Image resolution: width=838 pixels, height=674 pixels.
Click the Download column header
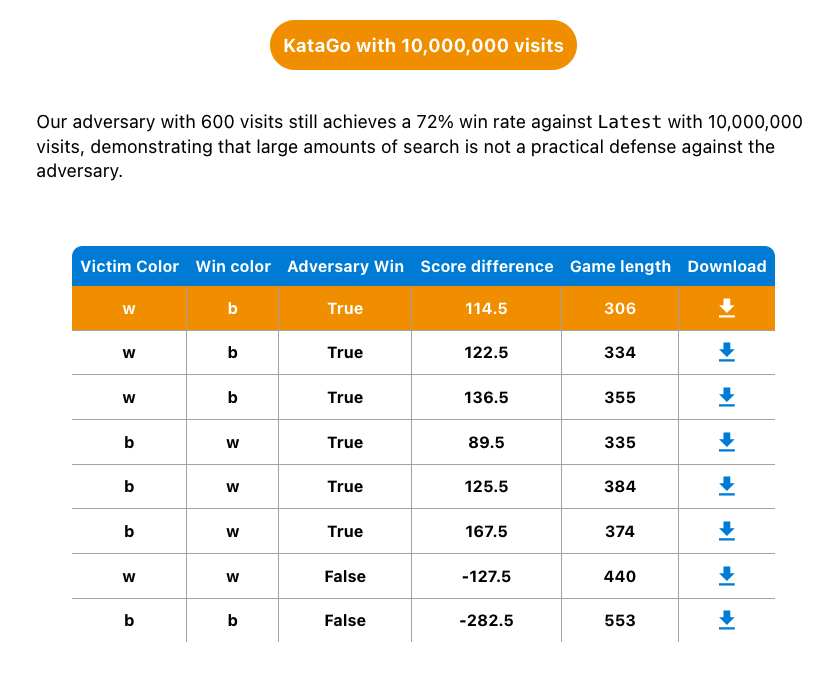727,266
